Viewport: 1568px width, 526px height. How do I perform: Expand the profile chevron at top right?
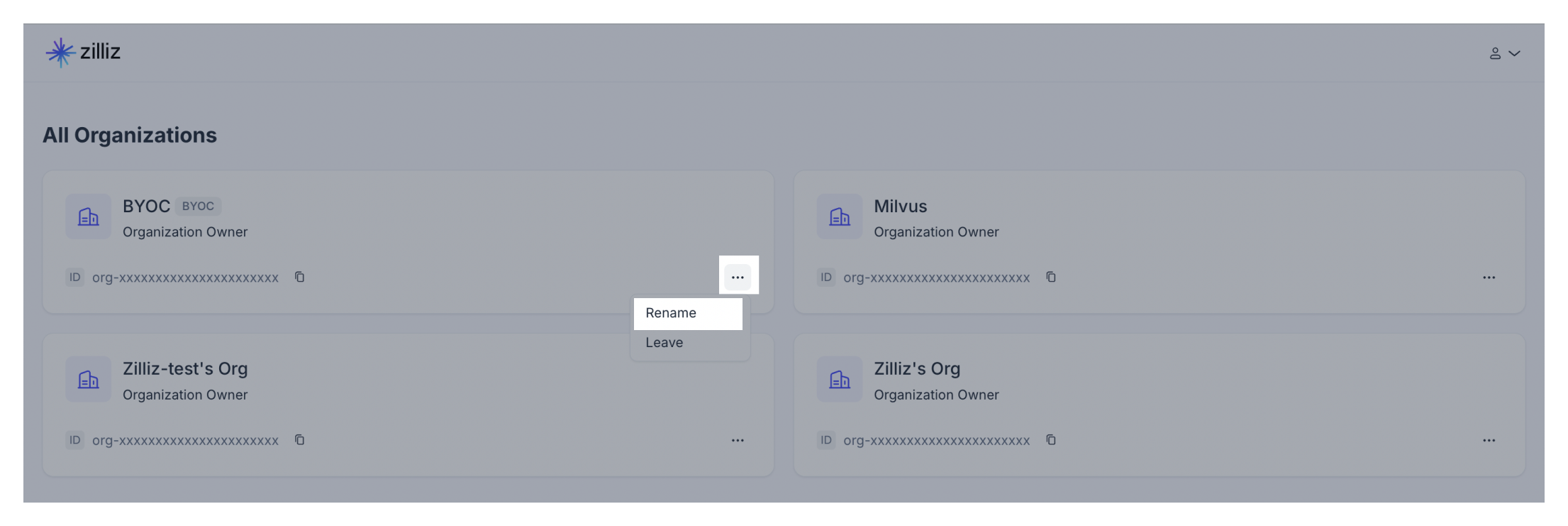click(x=1516, y=53)
